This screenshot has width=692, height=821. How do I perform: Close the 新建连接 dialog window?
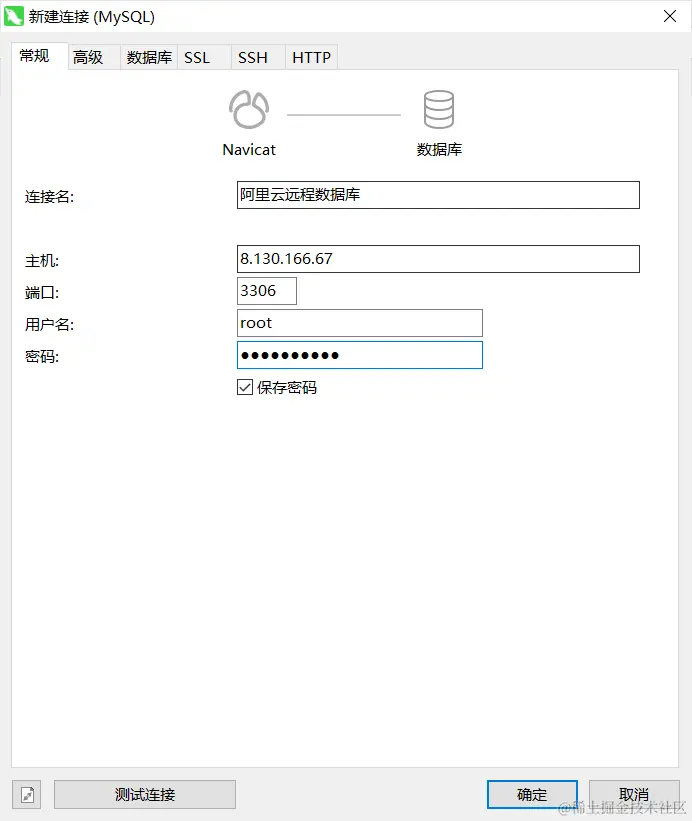pos(669,16)
